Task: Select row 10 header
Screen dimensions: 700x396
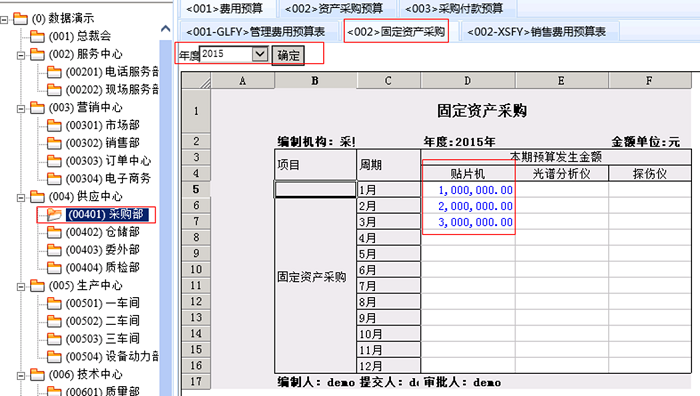Action: [x=196, y=270]
